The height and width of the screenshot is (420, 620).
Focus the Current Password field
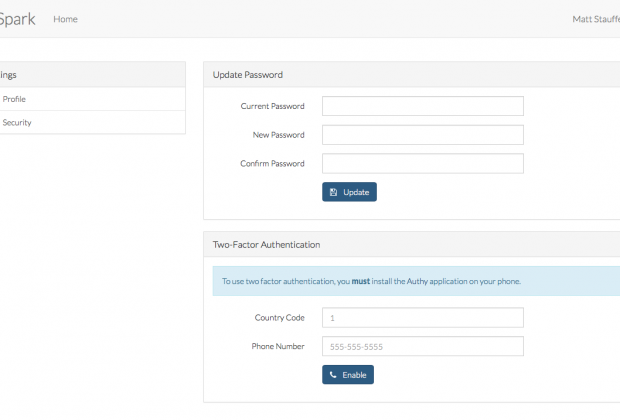(x=423, y=106)
